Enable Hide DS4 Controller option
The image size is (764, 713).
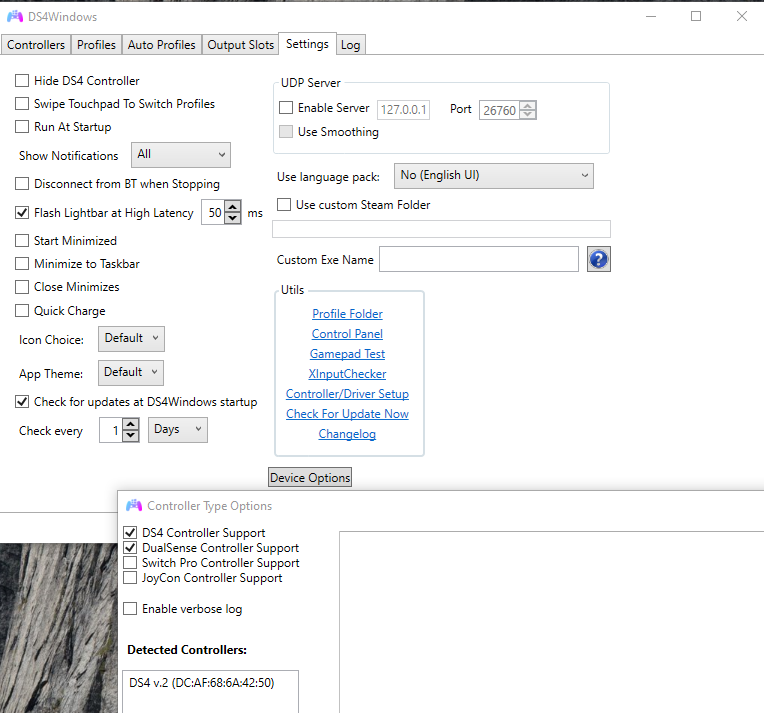(x=22, y=80)
